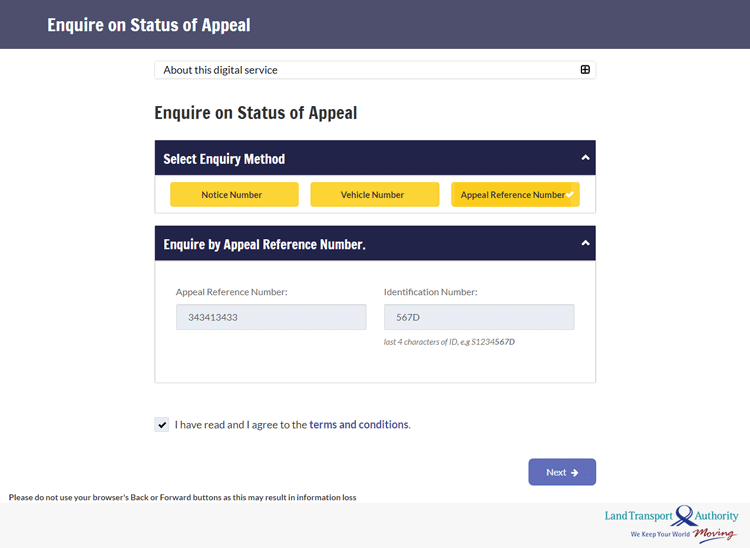Select the Notice Number enquiry method
The height and width of the screenshot is (548, 750).
(234, 195)
